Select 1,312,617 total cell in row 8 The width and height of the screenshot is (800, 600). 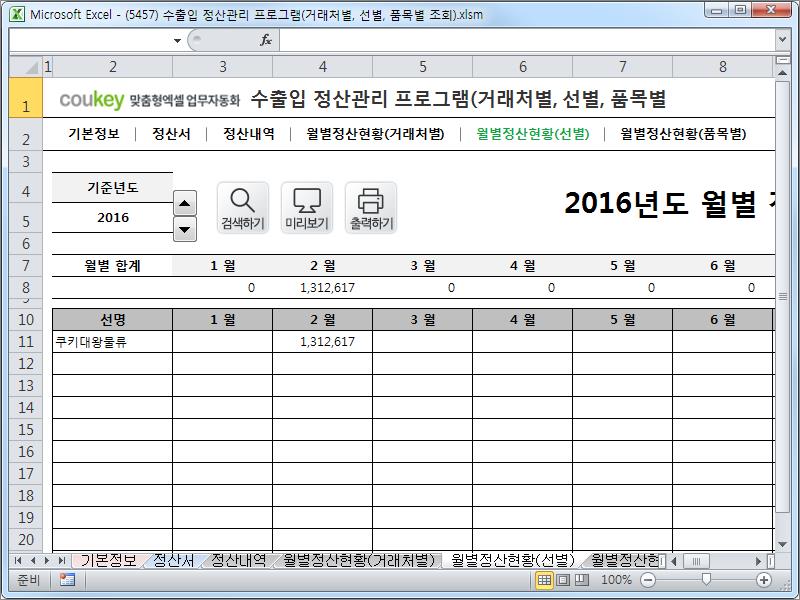322,288
